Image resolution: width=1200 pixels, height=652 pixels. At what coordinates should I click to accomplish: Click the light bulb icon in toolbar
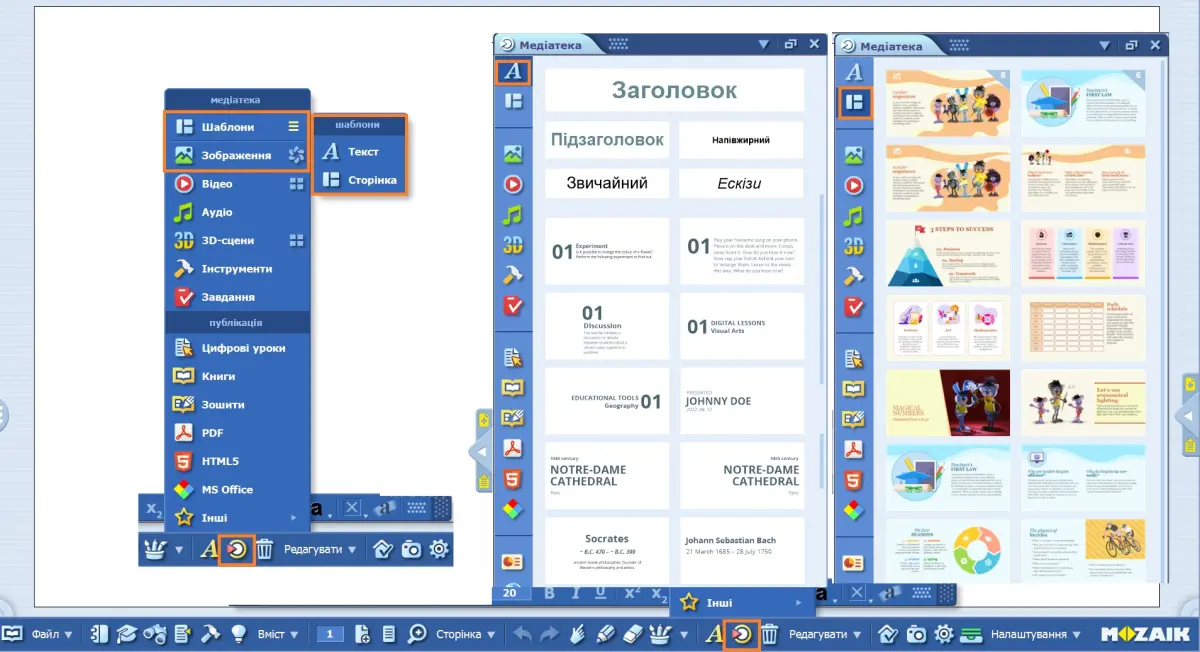[239, 634]
